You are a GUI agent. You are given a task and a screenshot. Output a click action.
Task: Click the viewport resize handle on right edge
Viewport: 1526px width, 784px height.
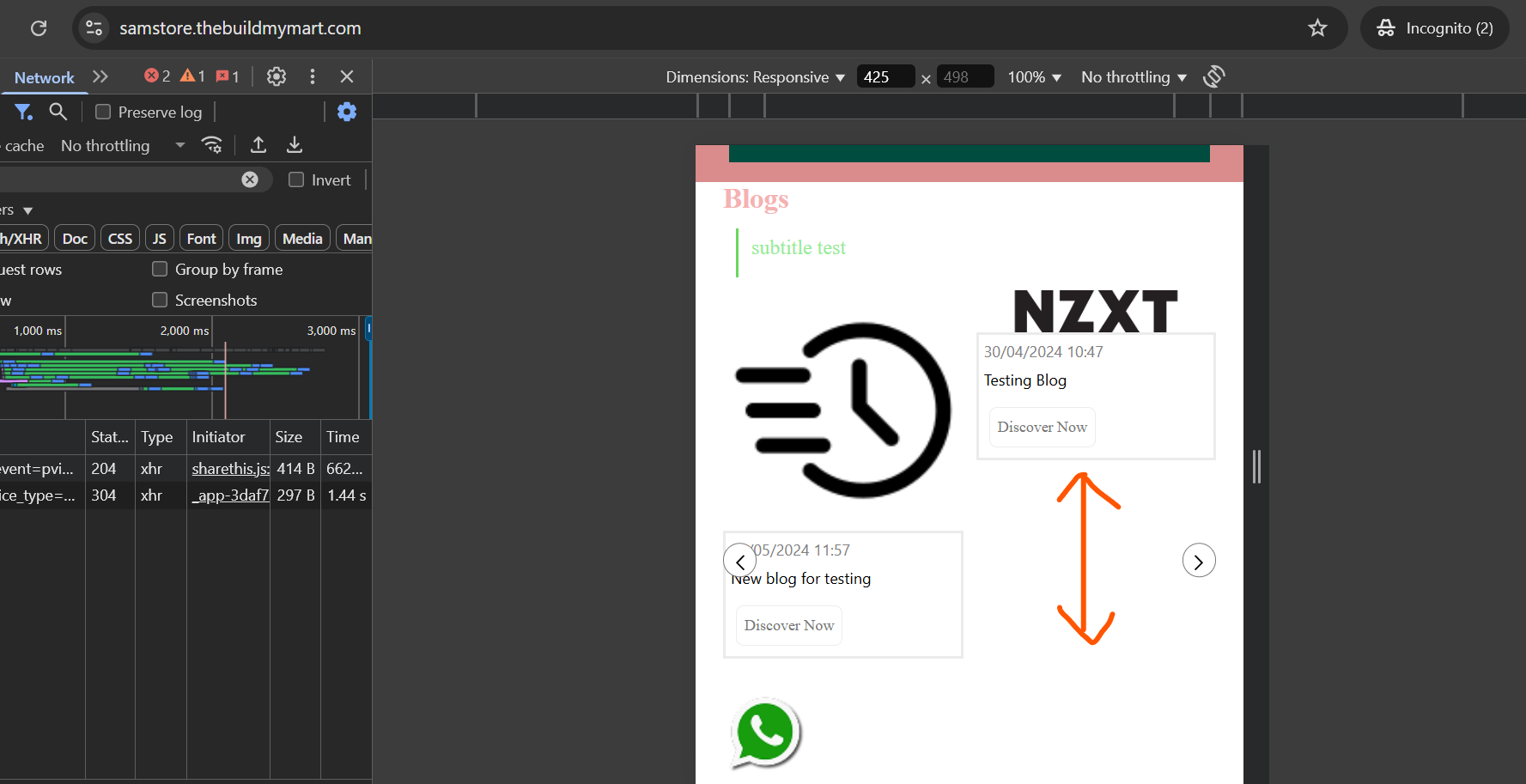click(x=1256, y=466)
